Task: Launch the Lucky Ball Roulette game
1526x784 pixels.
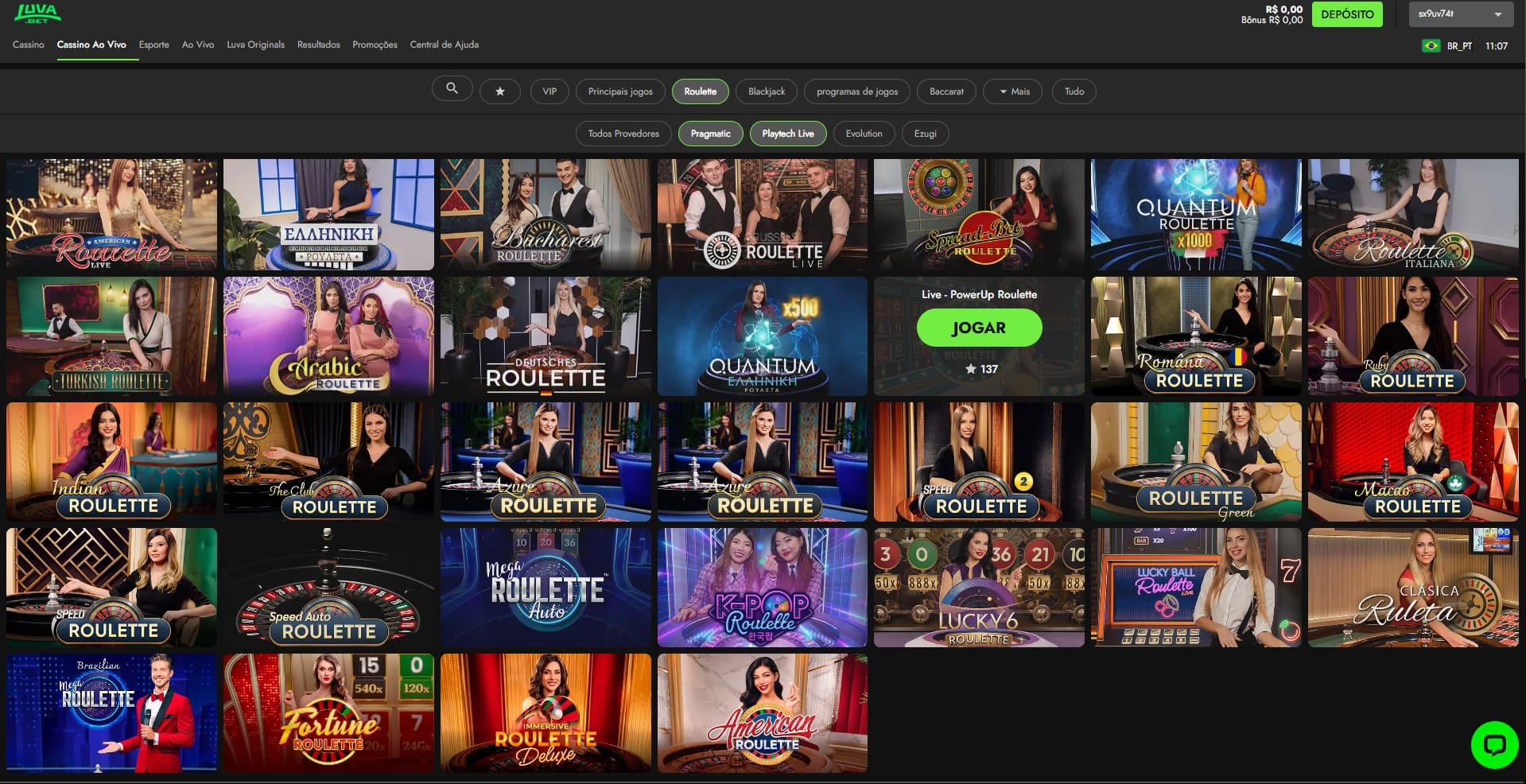Action: click(1196, 587)
